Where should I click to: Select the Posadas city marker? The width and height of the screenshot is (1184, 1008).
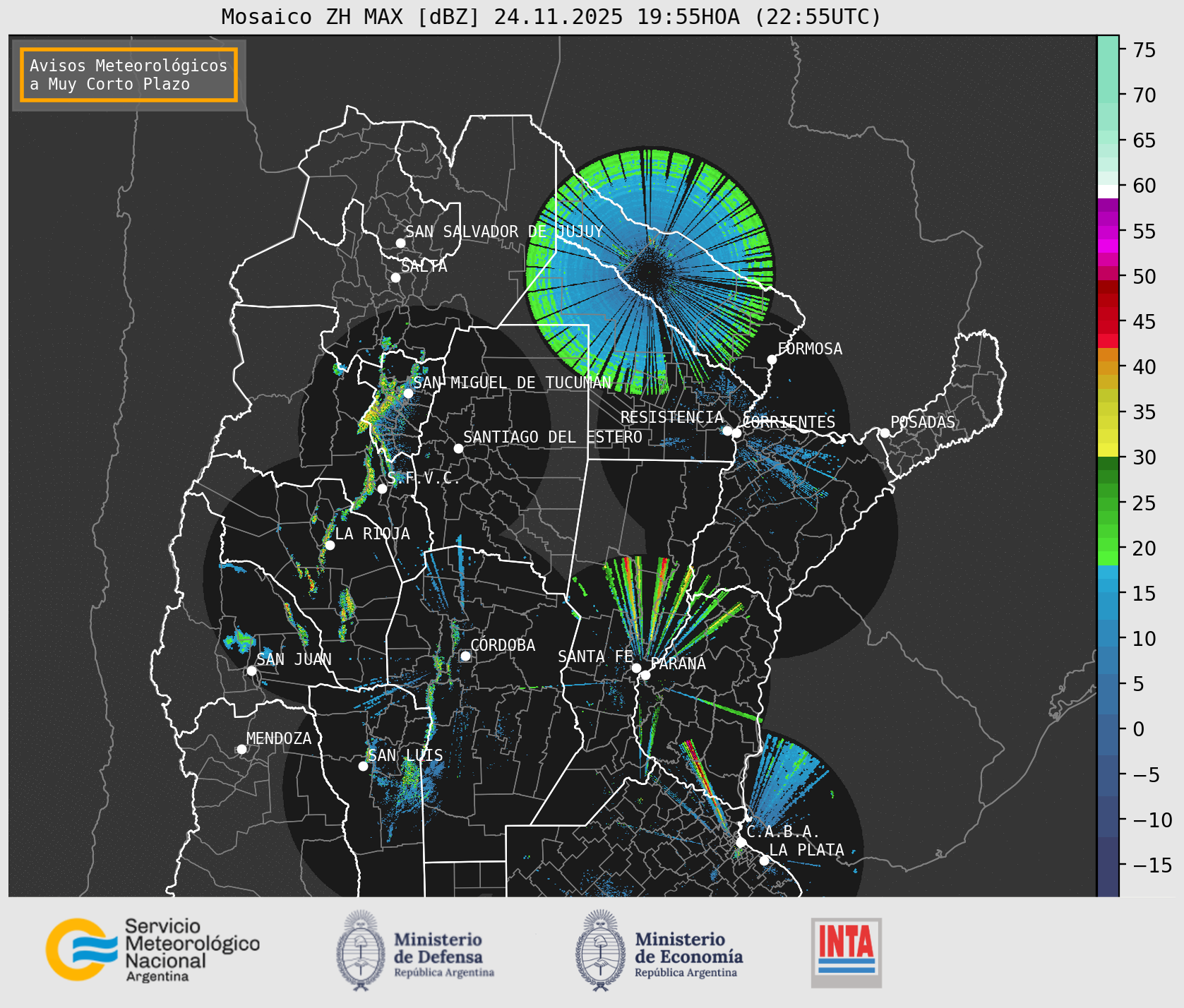(885, 433)
